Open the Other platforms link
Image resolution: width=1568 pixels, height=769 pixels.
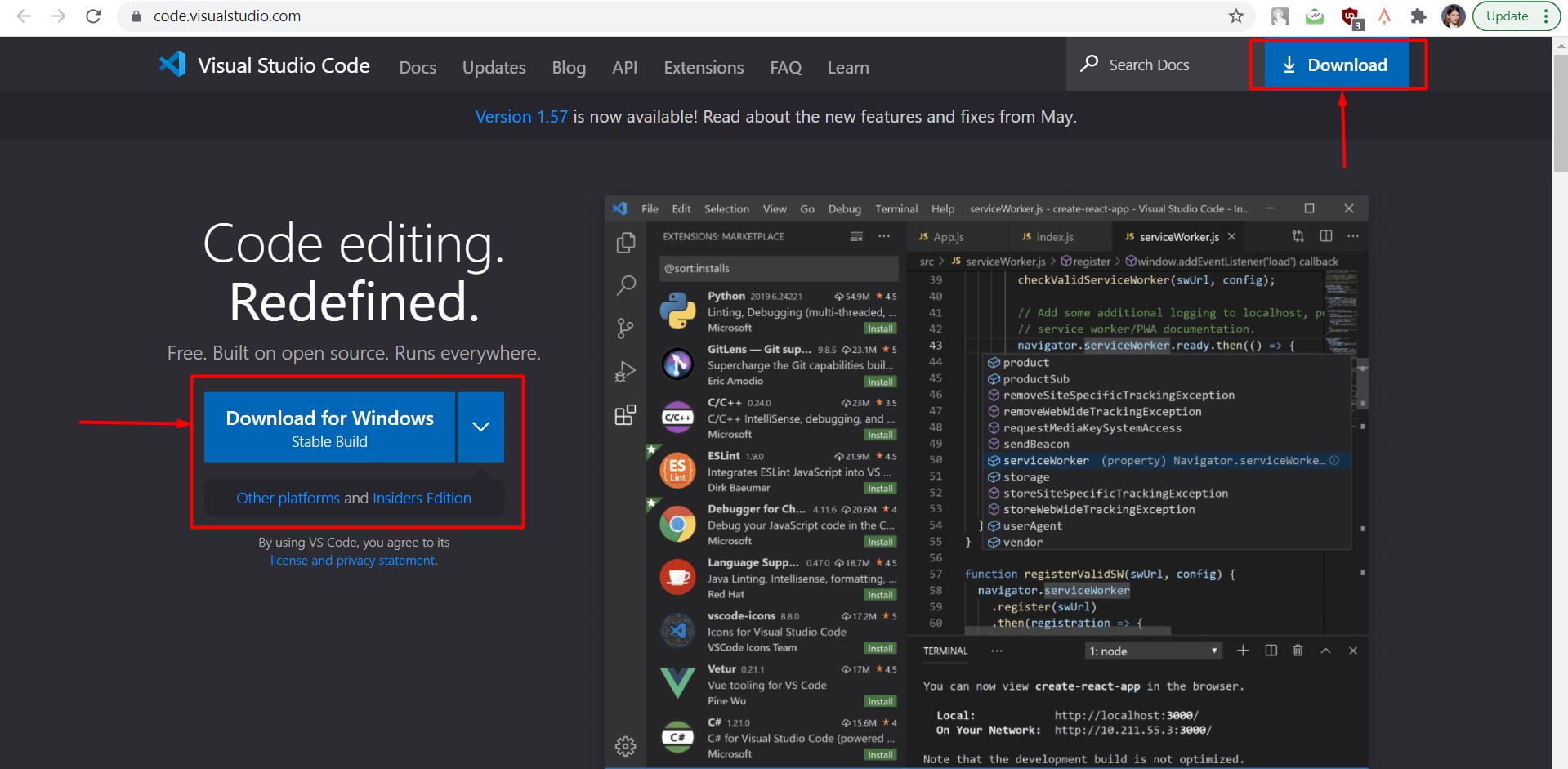pyautogui.click(x=288, y=498)
